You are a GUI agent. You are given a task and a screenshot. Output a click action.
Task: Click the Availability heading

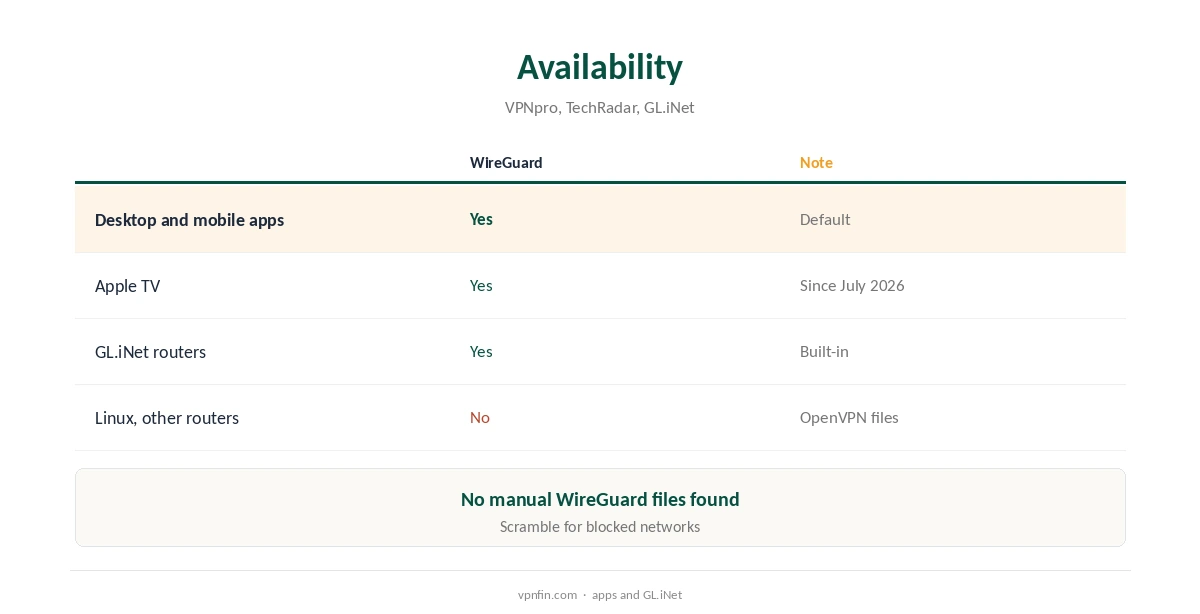(x=600, y=67)
